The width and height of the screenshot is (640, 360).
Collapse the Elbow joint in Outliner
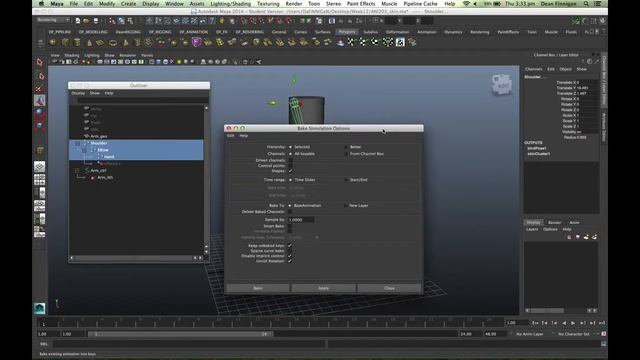click(x=84, y=150)
